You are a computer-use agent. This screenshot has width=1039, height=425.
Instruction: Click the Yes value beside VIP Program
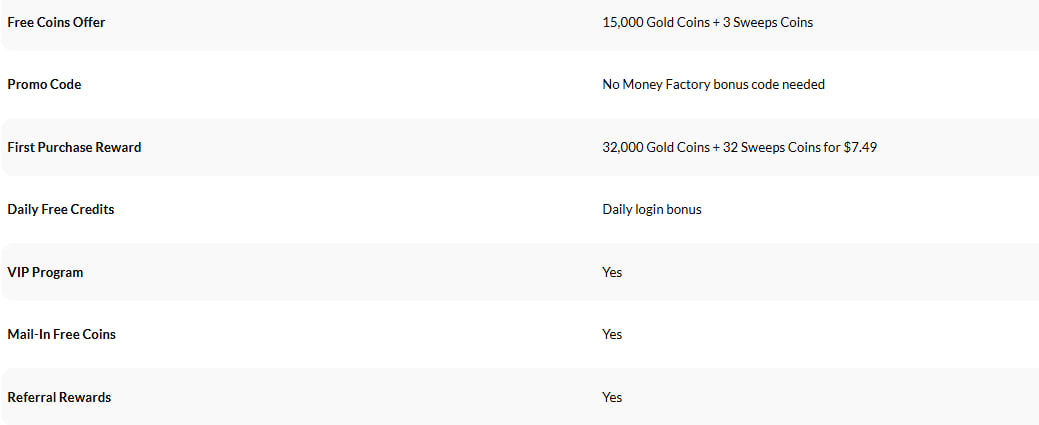tap(612, 273)
